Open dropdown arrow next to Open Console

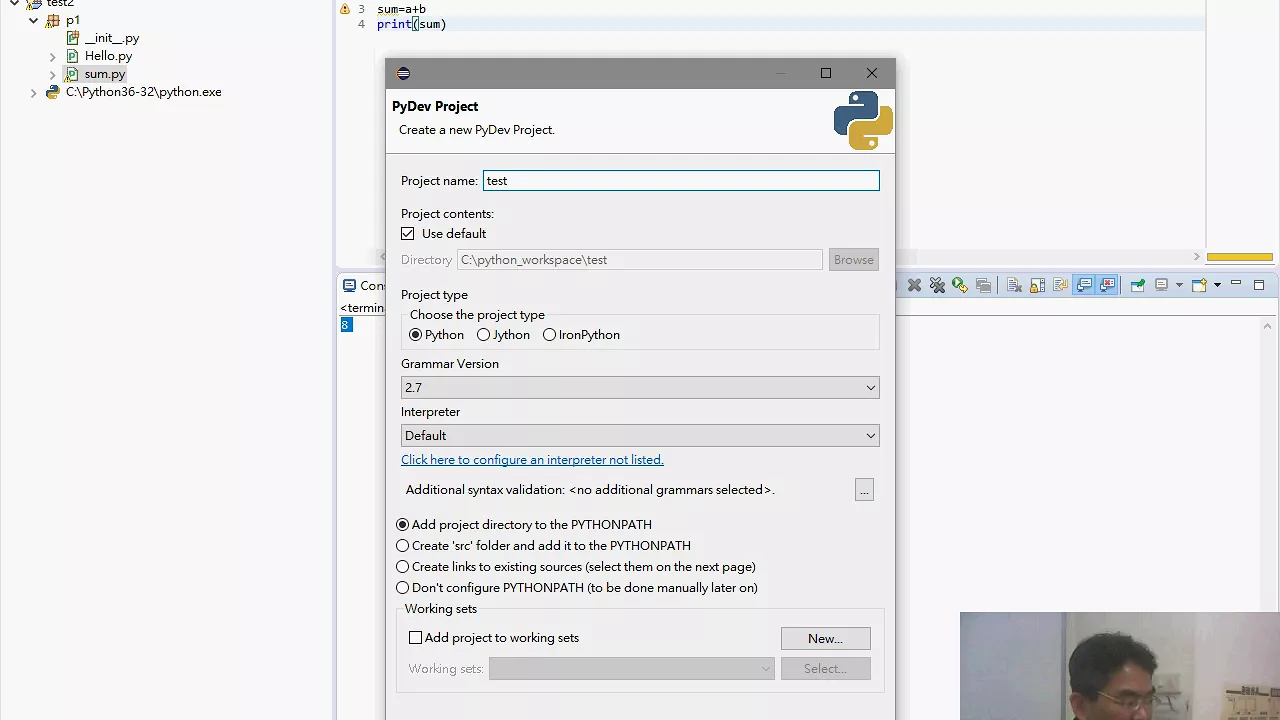click(1217, 285)
